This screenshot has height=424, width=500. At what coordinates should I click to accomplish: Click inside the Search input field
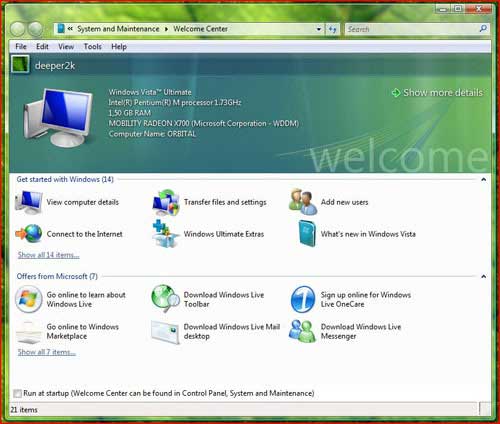point(412,29)
